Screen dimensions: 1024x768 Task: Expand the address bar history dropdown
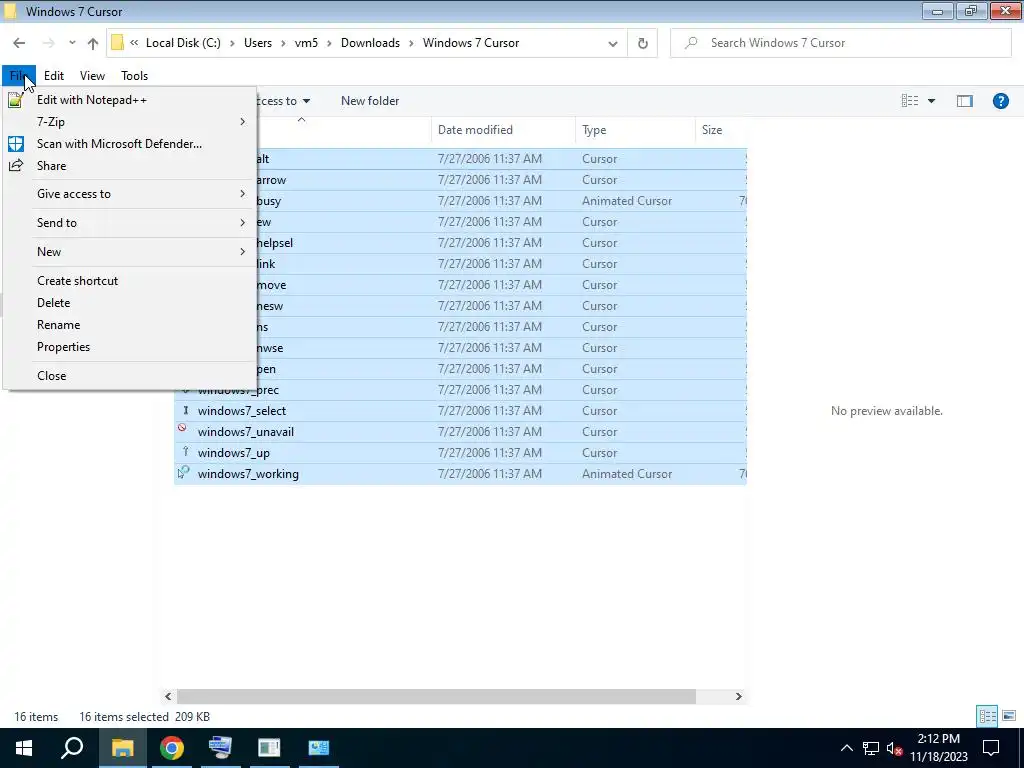[x=613, y=43]
